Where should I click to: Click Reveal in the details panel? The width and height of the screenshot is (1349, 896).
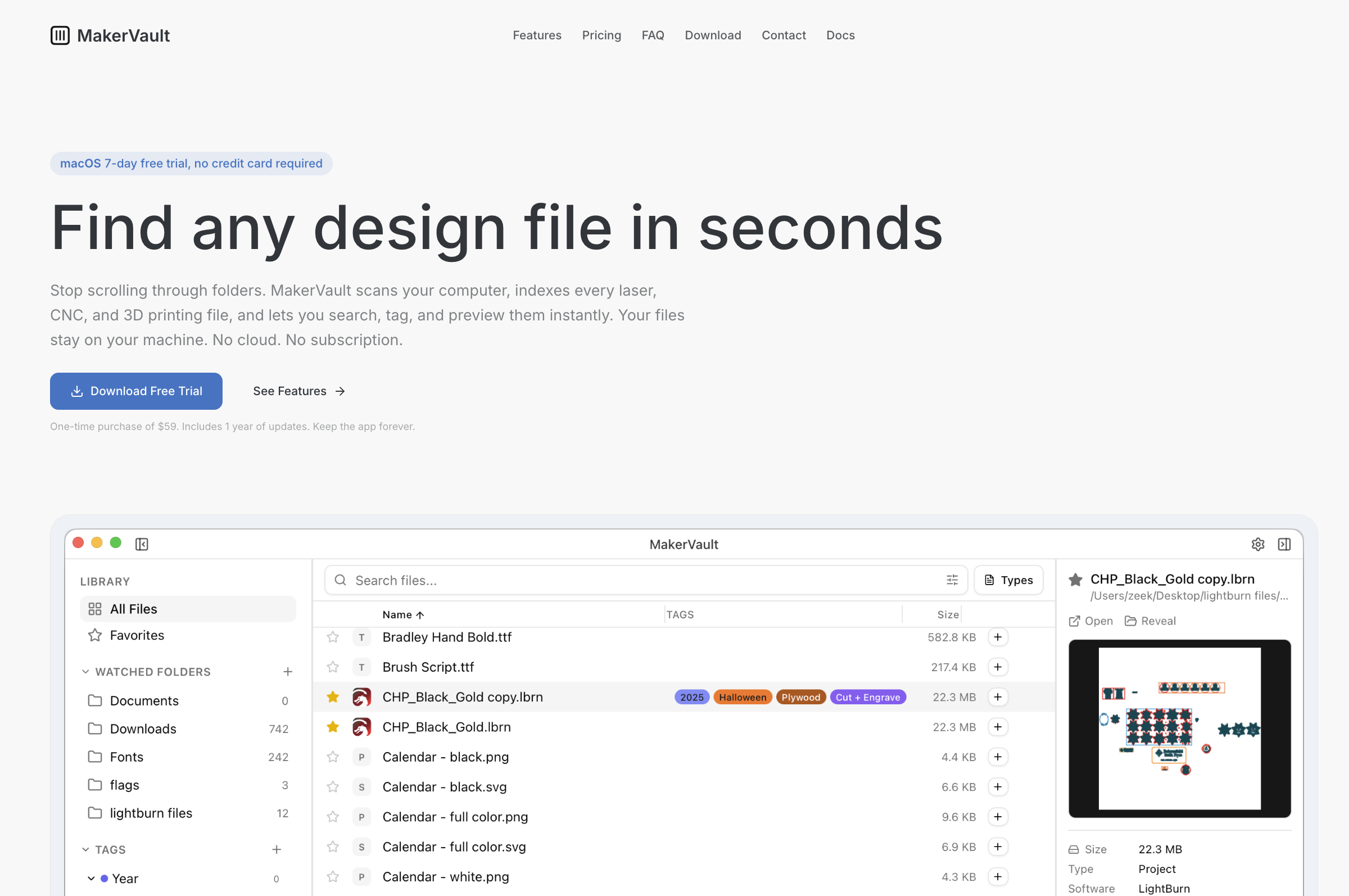coord(1150,621)
